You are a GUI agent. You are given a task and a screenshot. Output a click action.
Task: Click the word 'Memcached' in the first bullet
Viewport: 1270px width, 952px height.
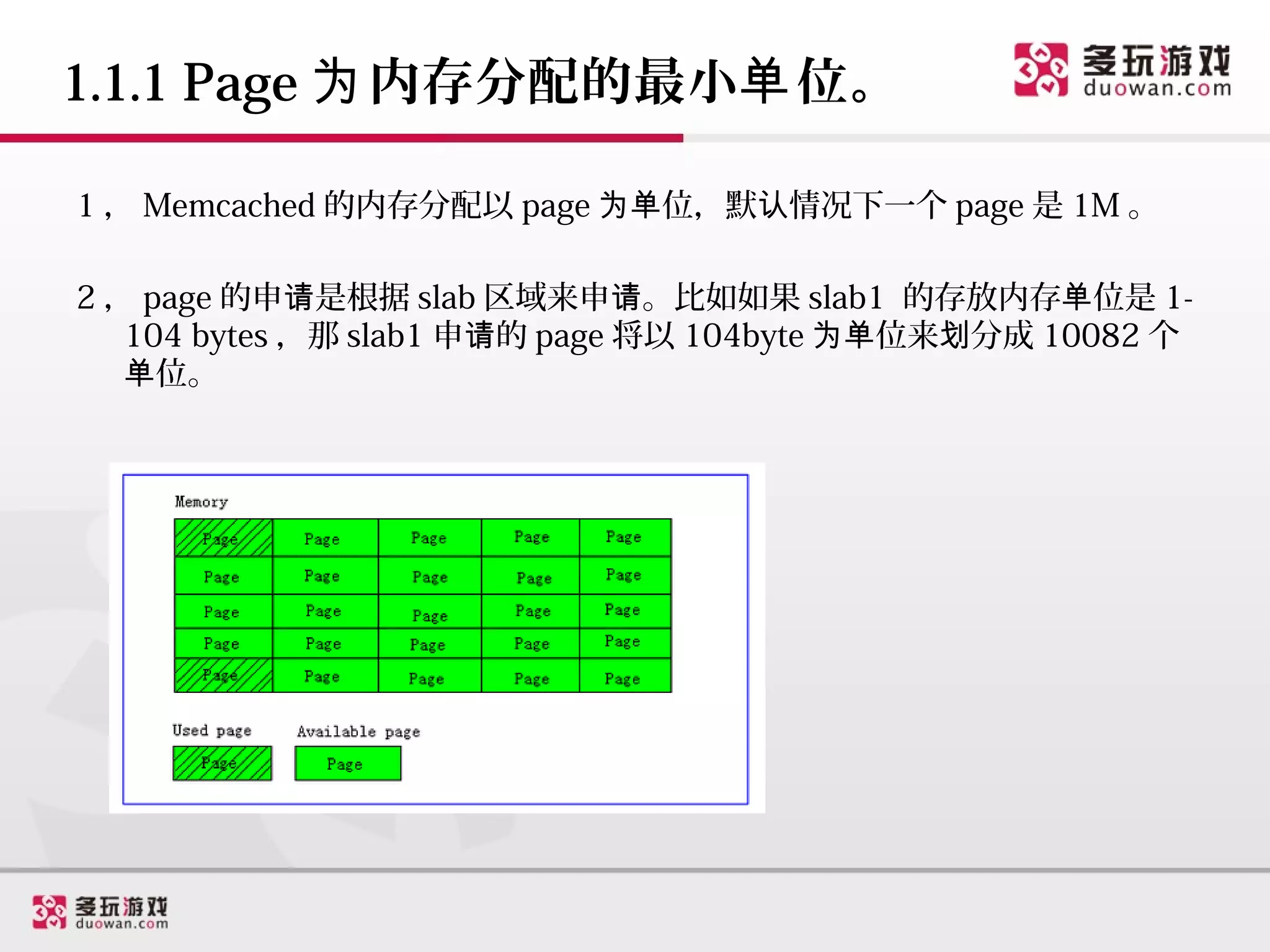point(229,205)
